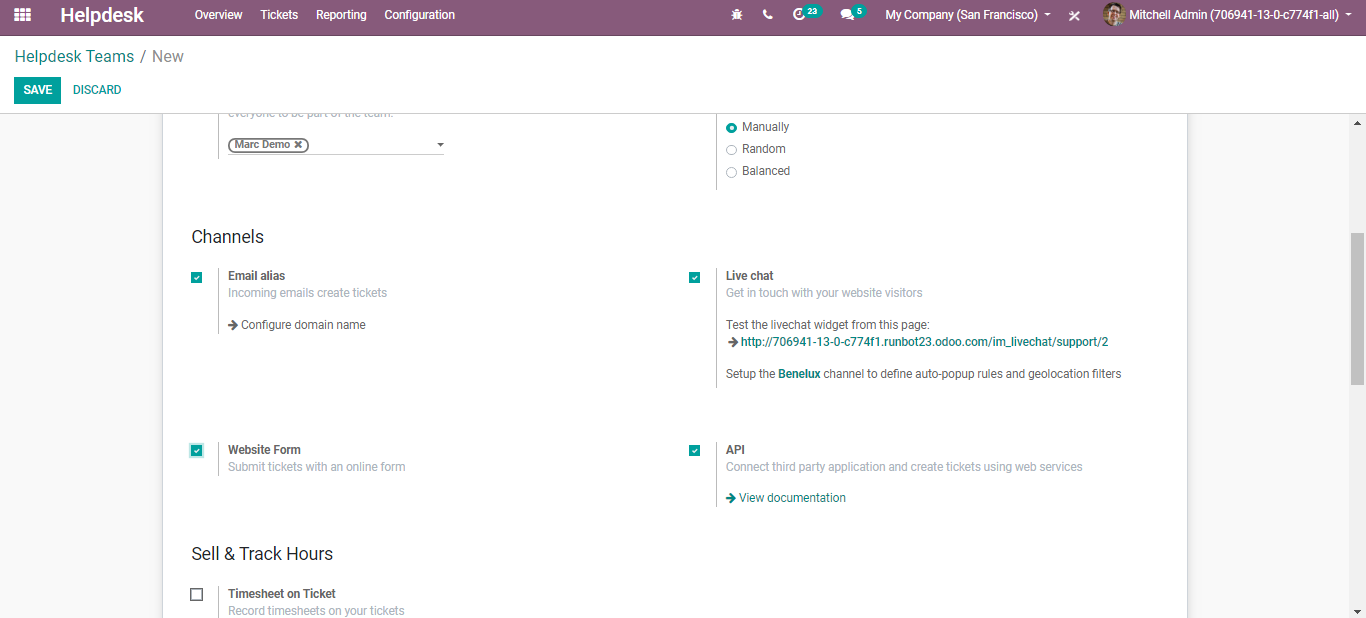Open the Overview menu
Screen dimensions: 1366x618
click(219, 15)
